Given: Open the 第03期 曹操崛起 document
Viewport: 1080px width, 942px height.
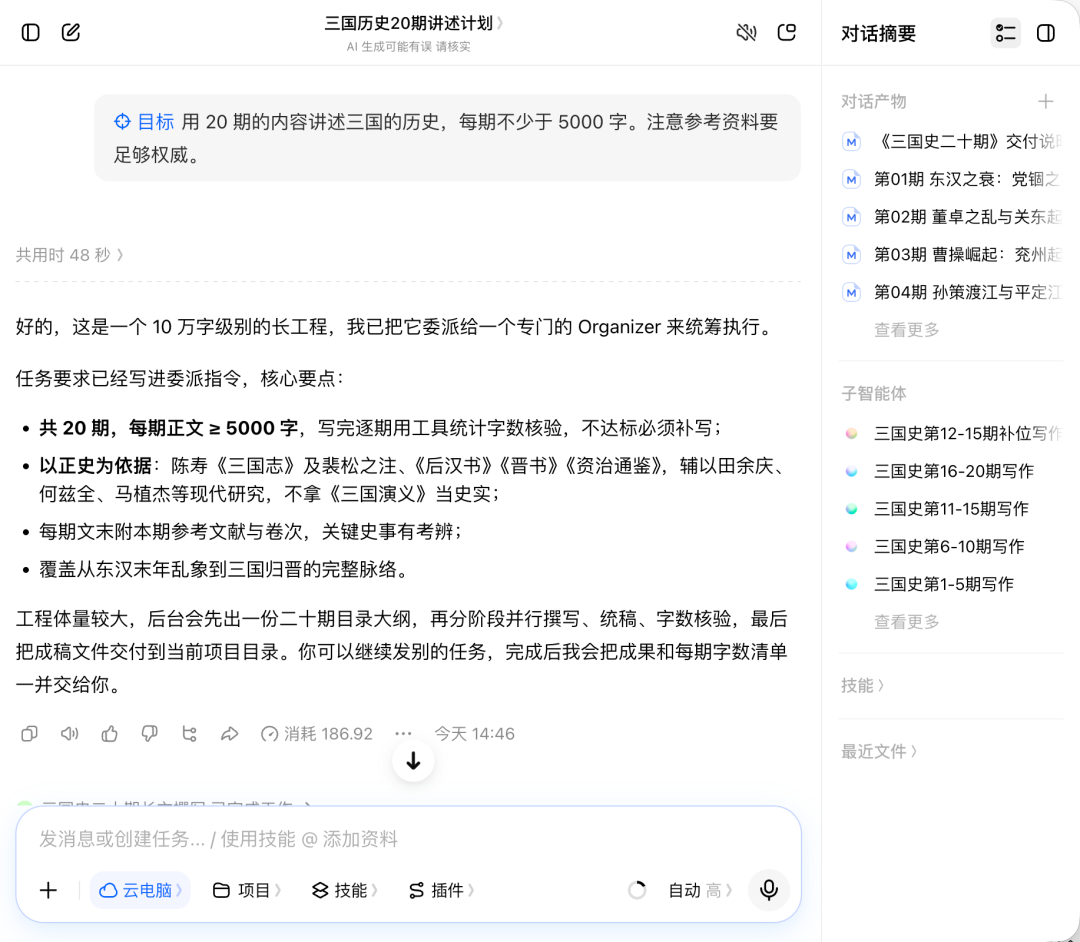Looking at the screenshot, I should click(x=951, y=255).
